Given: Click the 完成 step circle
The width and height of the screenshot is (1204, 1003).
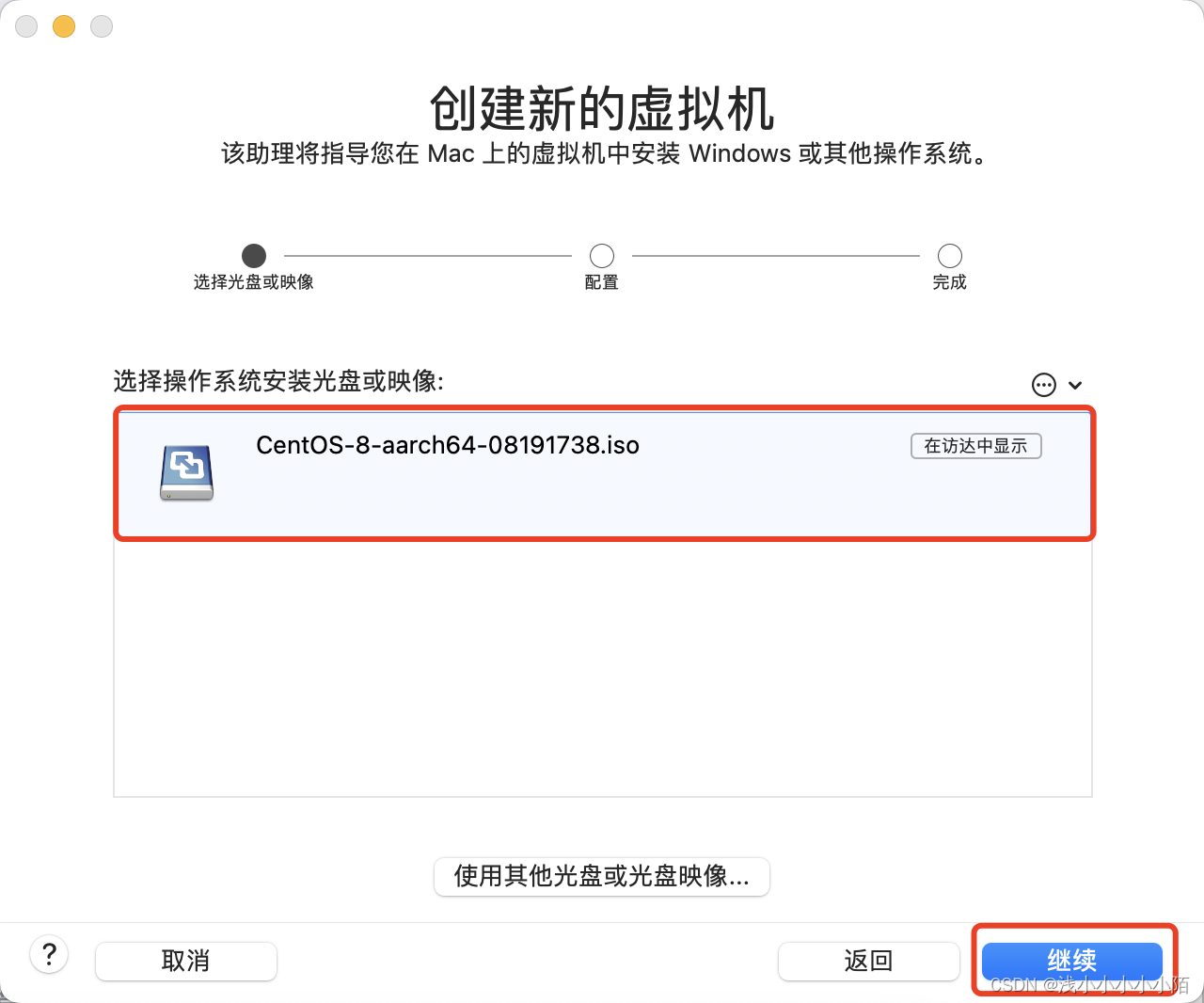Looking at the screenshot, I should click(950, 256).
